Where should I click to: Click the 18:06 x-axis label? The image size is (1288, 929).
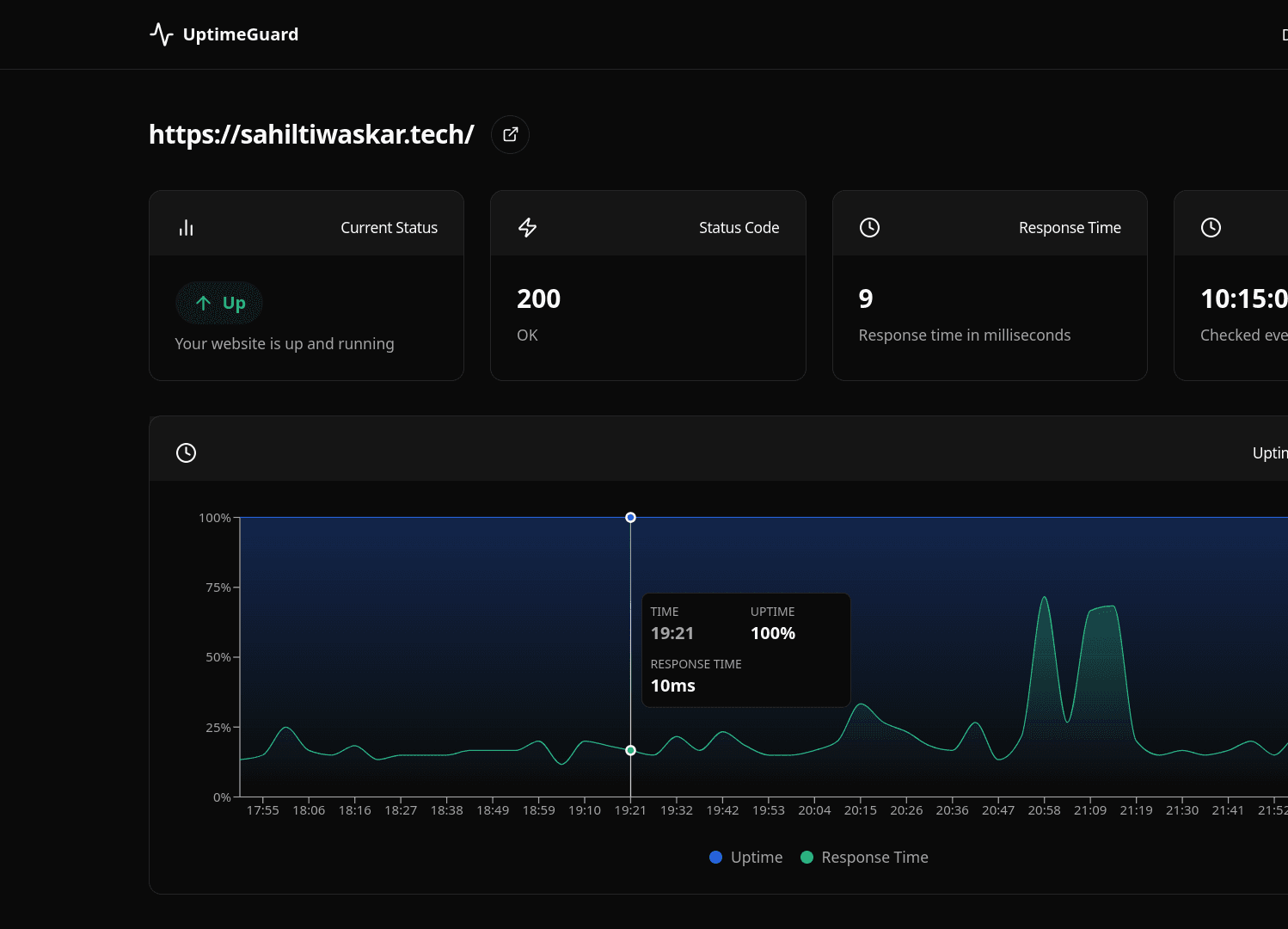(309, 810)
